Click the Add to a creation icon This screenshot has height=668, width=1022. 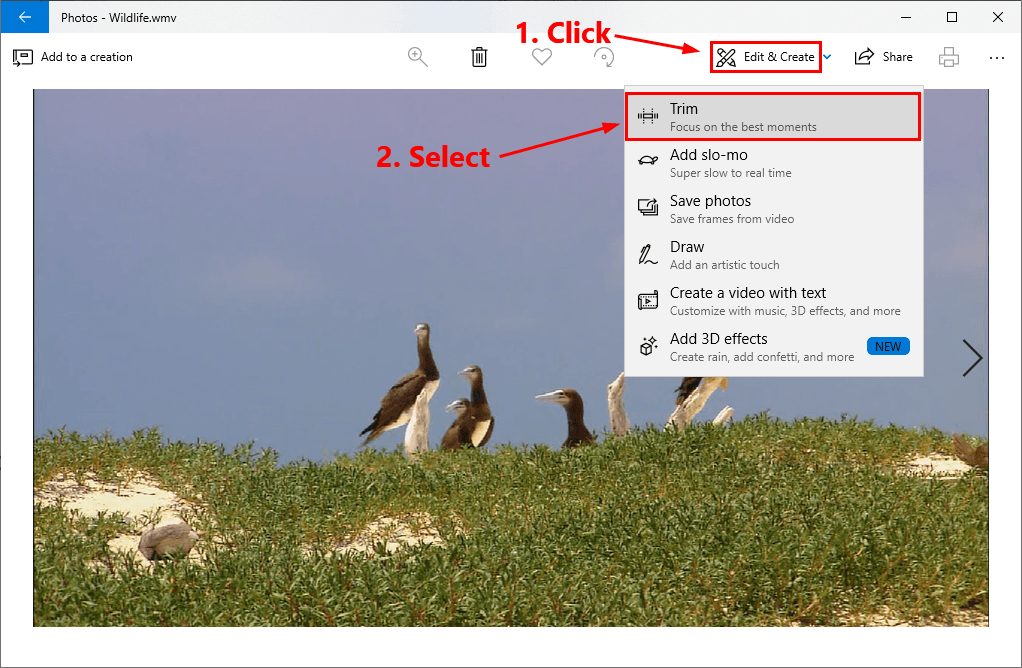(22, 57)
